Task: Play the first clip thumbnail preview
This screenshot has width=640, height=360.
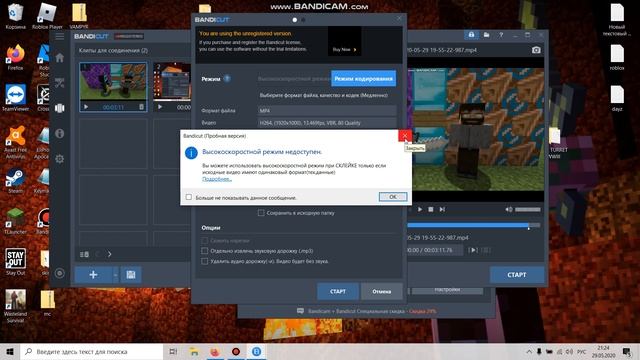Action: point(86,107)
